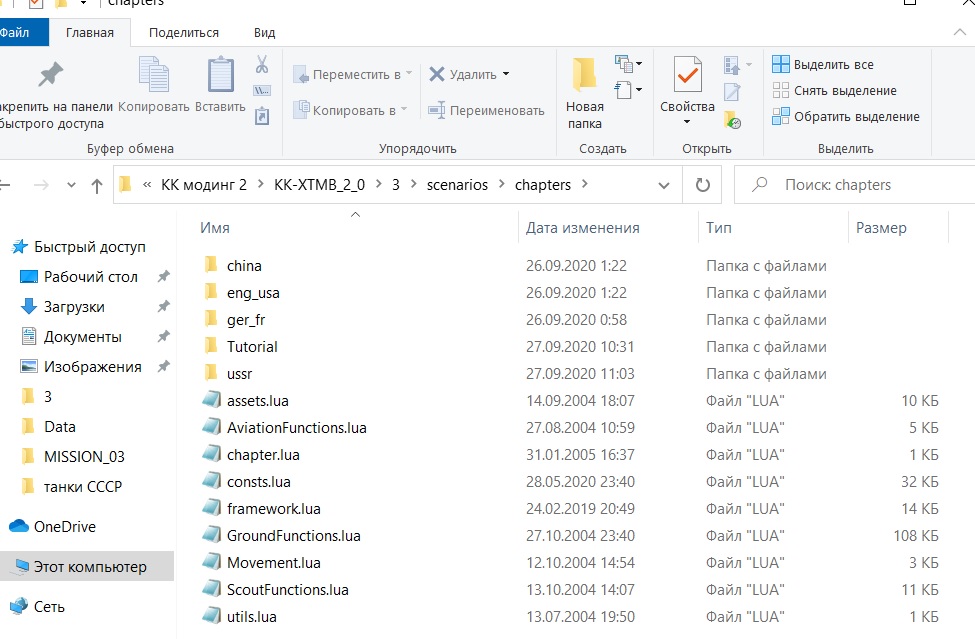
Task: Select the ScoutFunctions.lua file
Action: coord(287,589)
